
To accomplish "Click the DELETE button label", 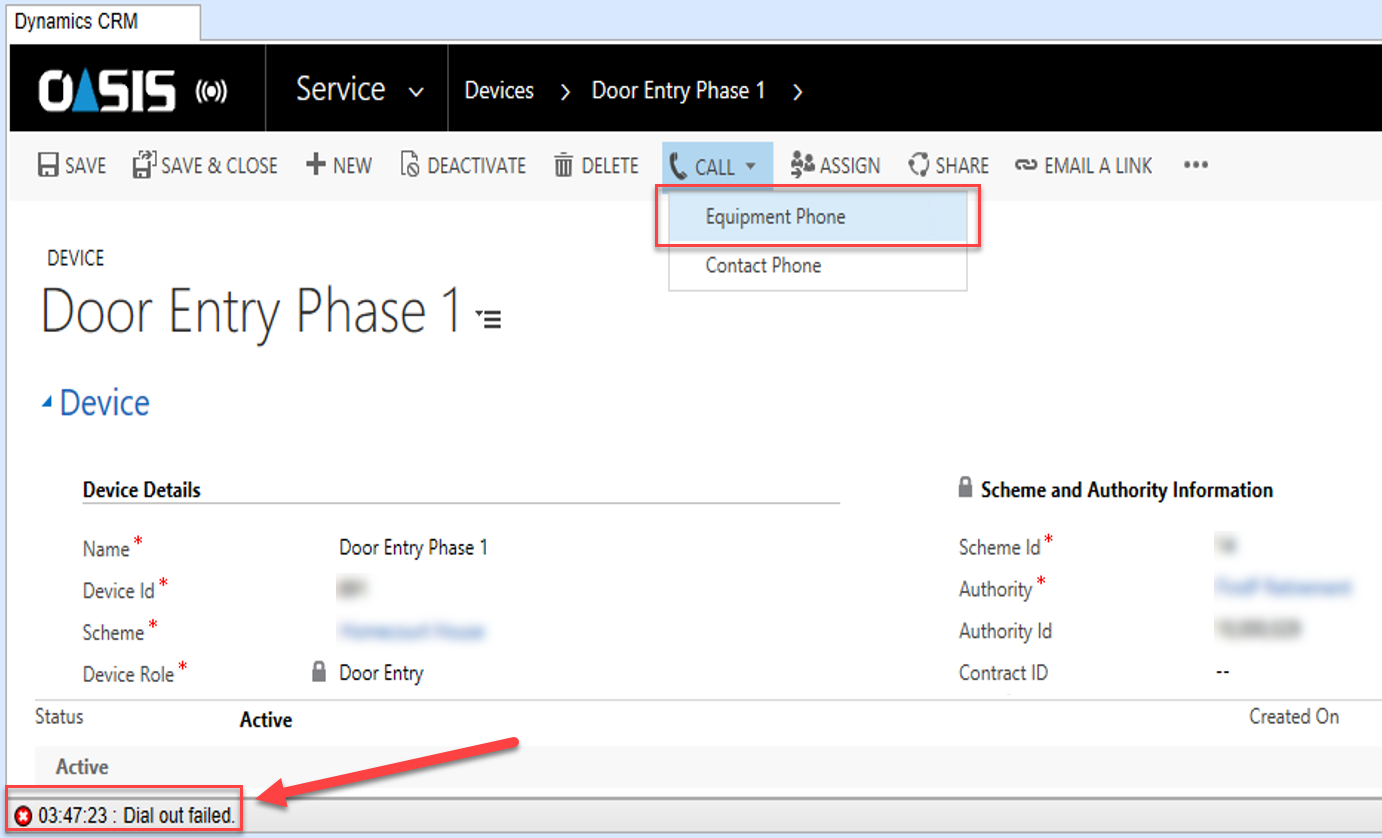I will coord(610,166).
